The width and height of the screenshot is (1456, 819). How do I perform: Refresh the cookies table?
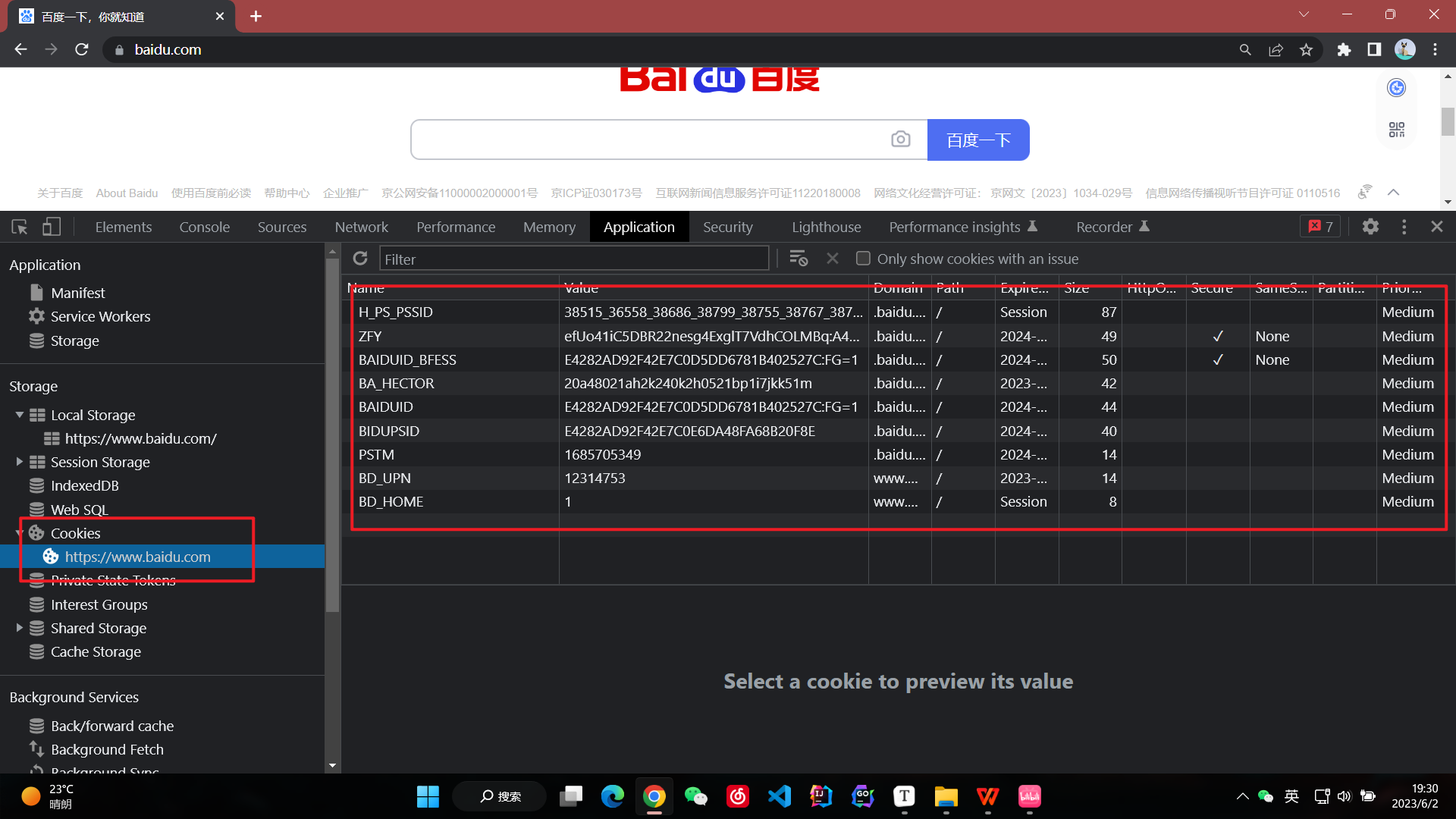[x=360, y=259]
